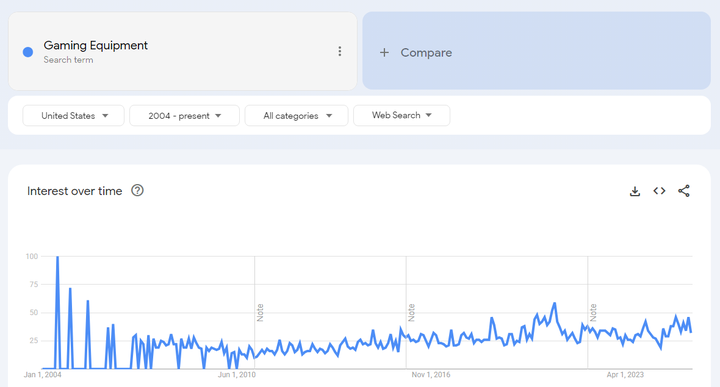Click the Search term label under Gaming Equipment
The height and width of the screenshot is (387, 720).
click(68, 60)
